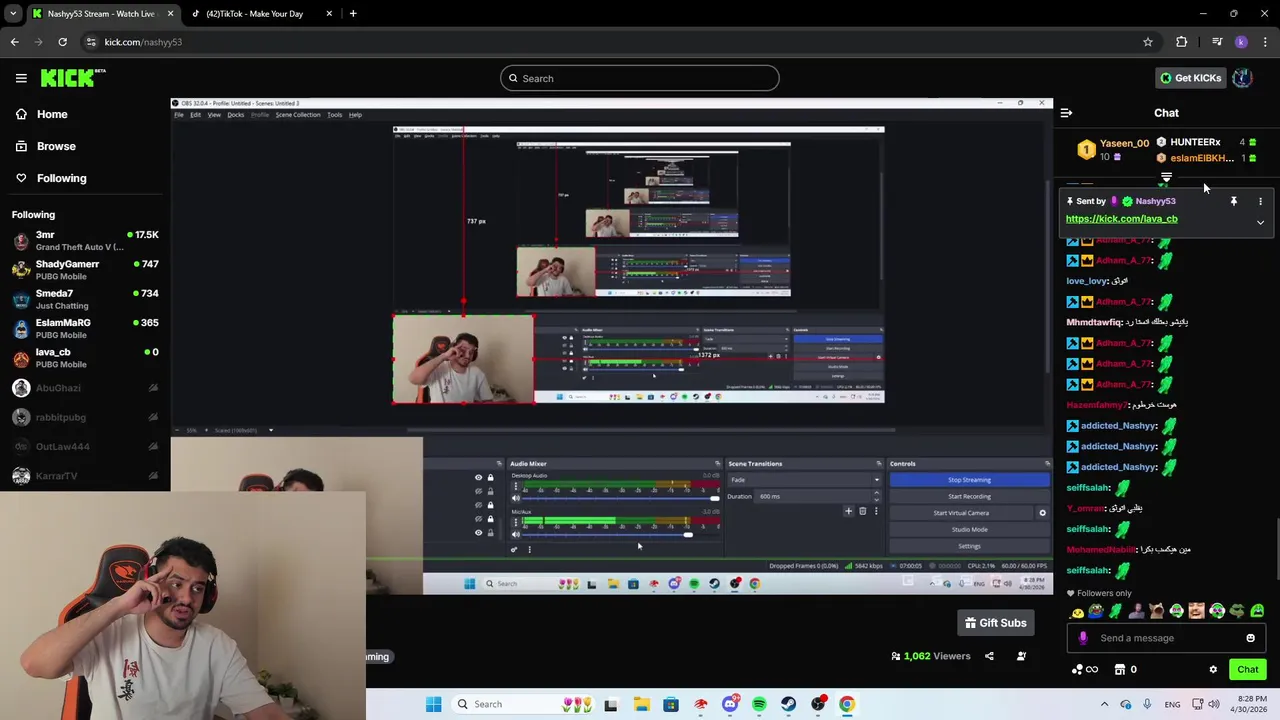Image resolution: width=1280 pixels, height=720 pixels.
Task: Open pinned message three-dot options
Action: pyautogui.click(x=1260, y=201)
